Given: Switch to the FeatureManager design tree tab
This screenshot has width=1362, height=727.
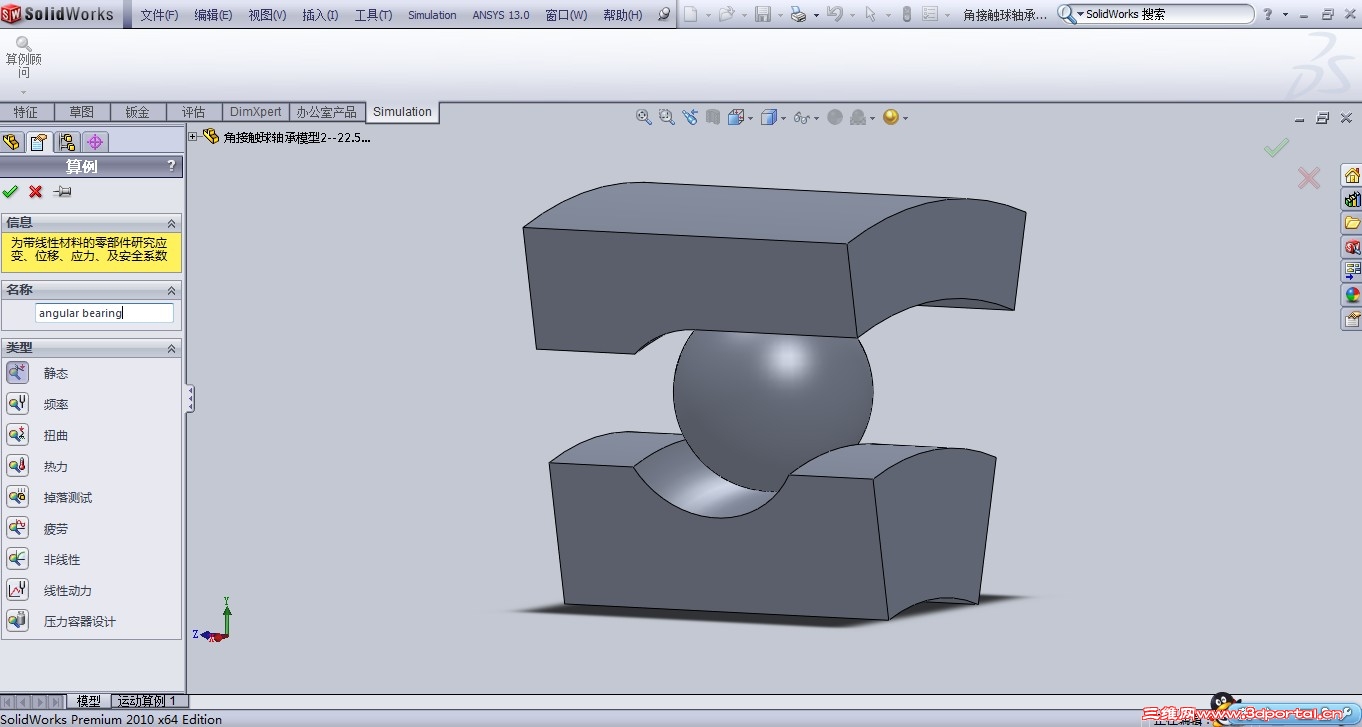Looking at the screenshot, I should click(x=12, y=142).
